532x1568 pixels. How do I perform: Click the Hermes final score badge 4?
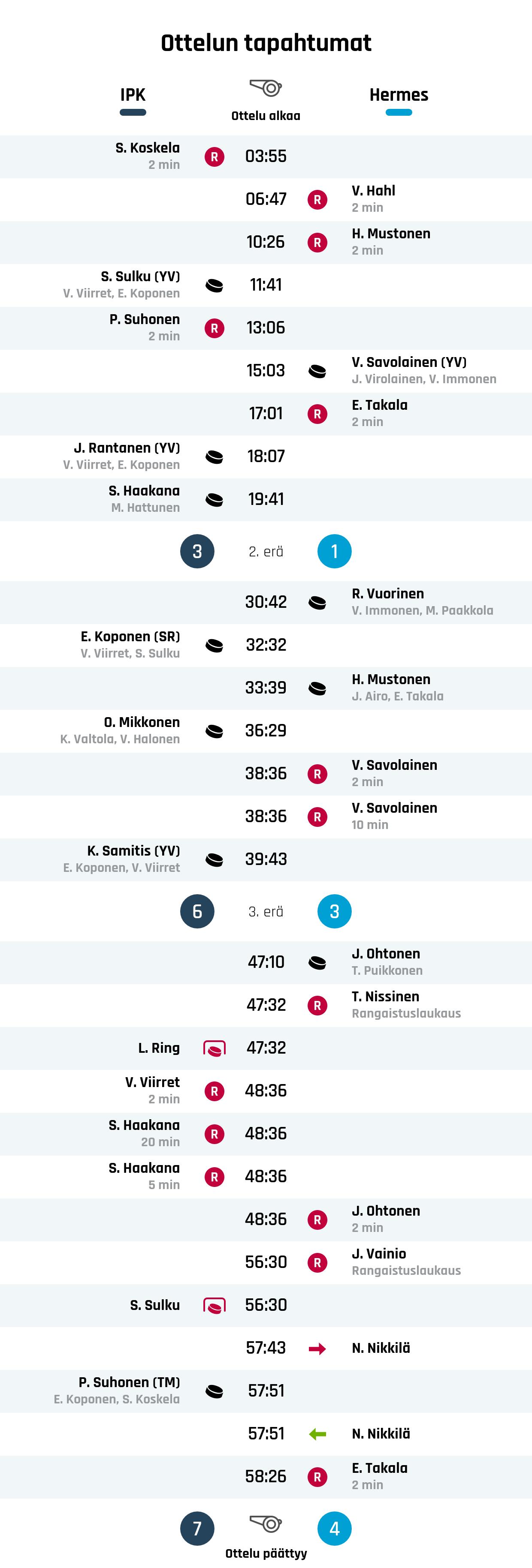coord(334,1529)
